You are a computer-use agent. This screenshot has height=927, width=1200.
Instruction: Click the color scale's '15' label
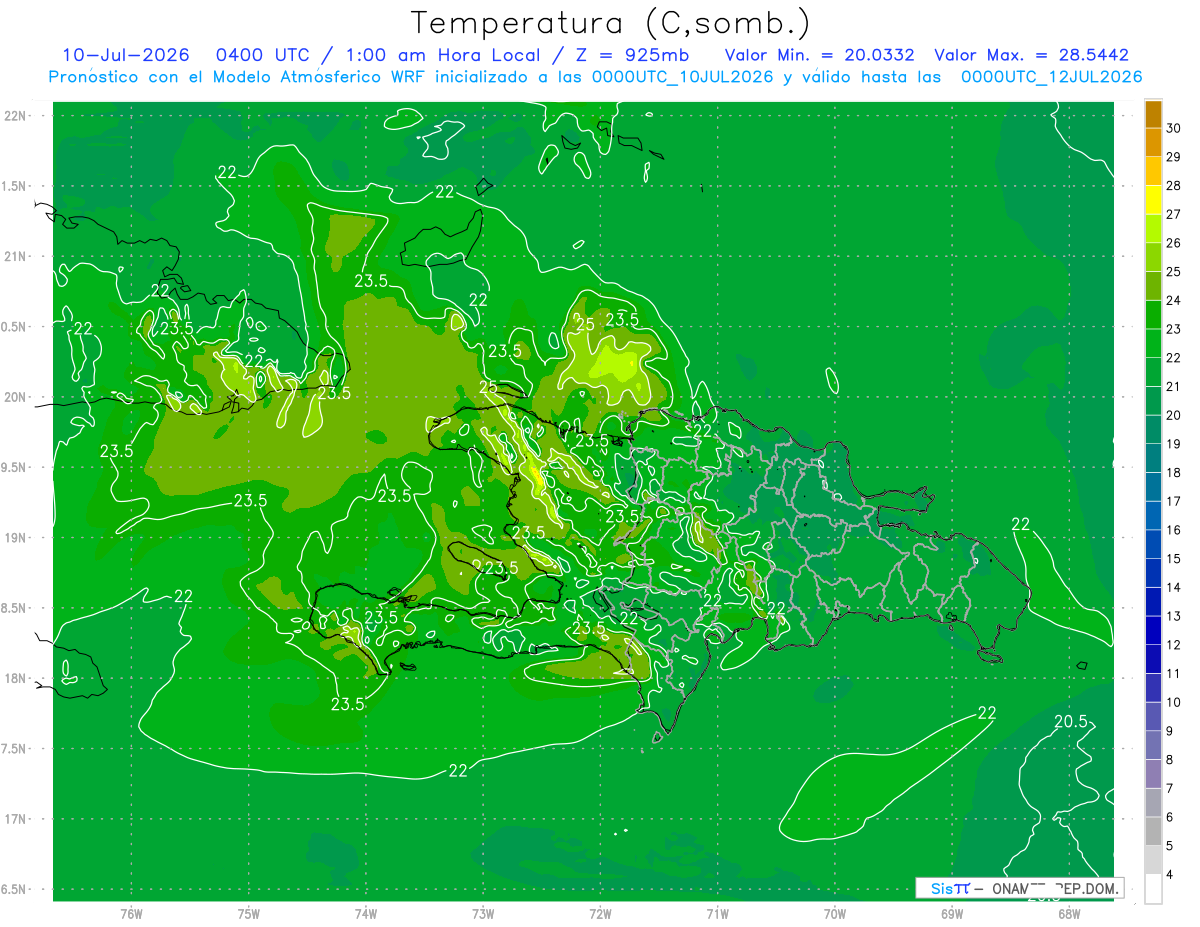click(x=1174, y=559)
